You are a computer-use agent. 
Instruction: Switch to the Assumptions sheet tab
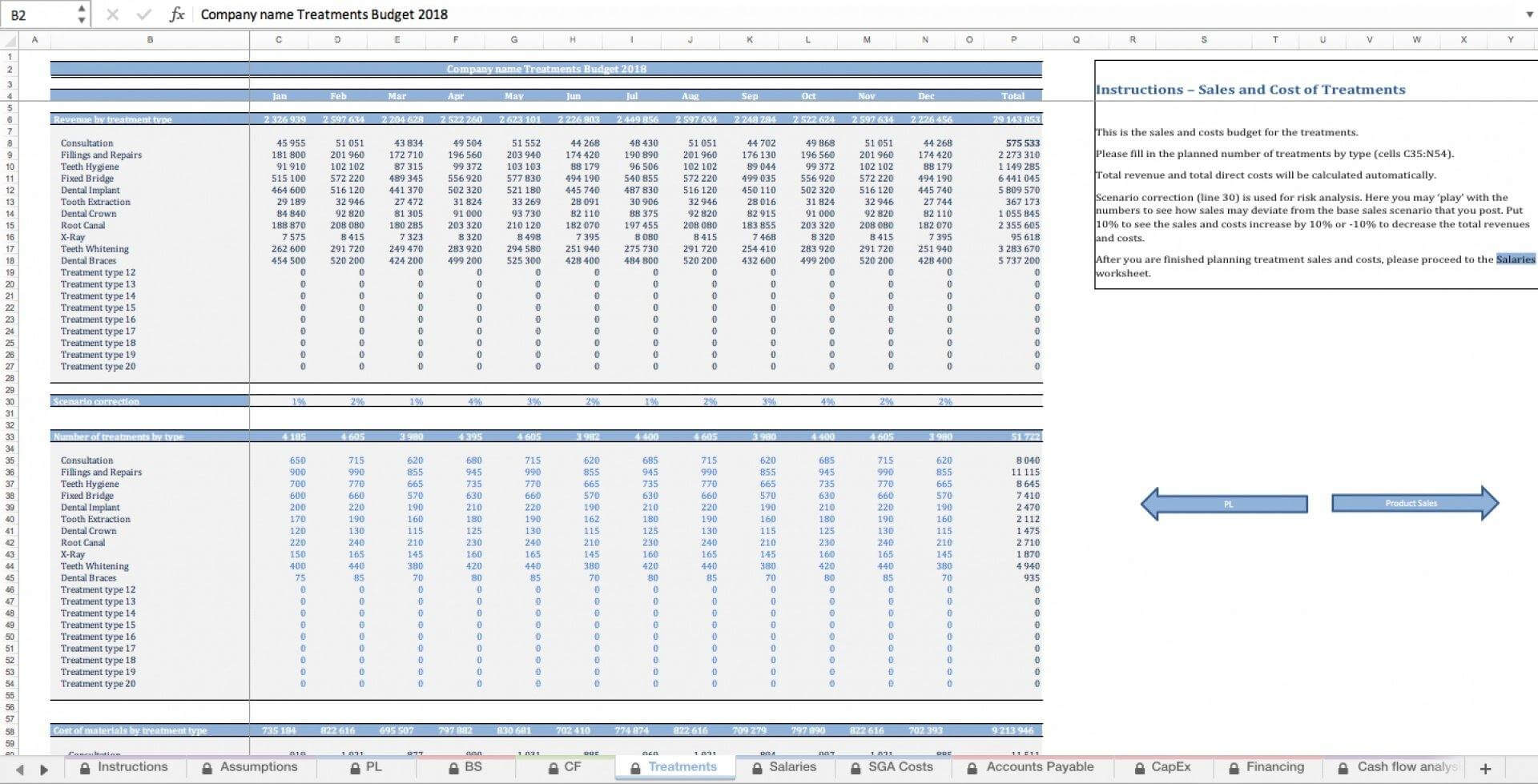(249, 767)
